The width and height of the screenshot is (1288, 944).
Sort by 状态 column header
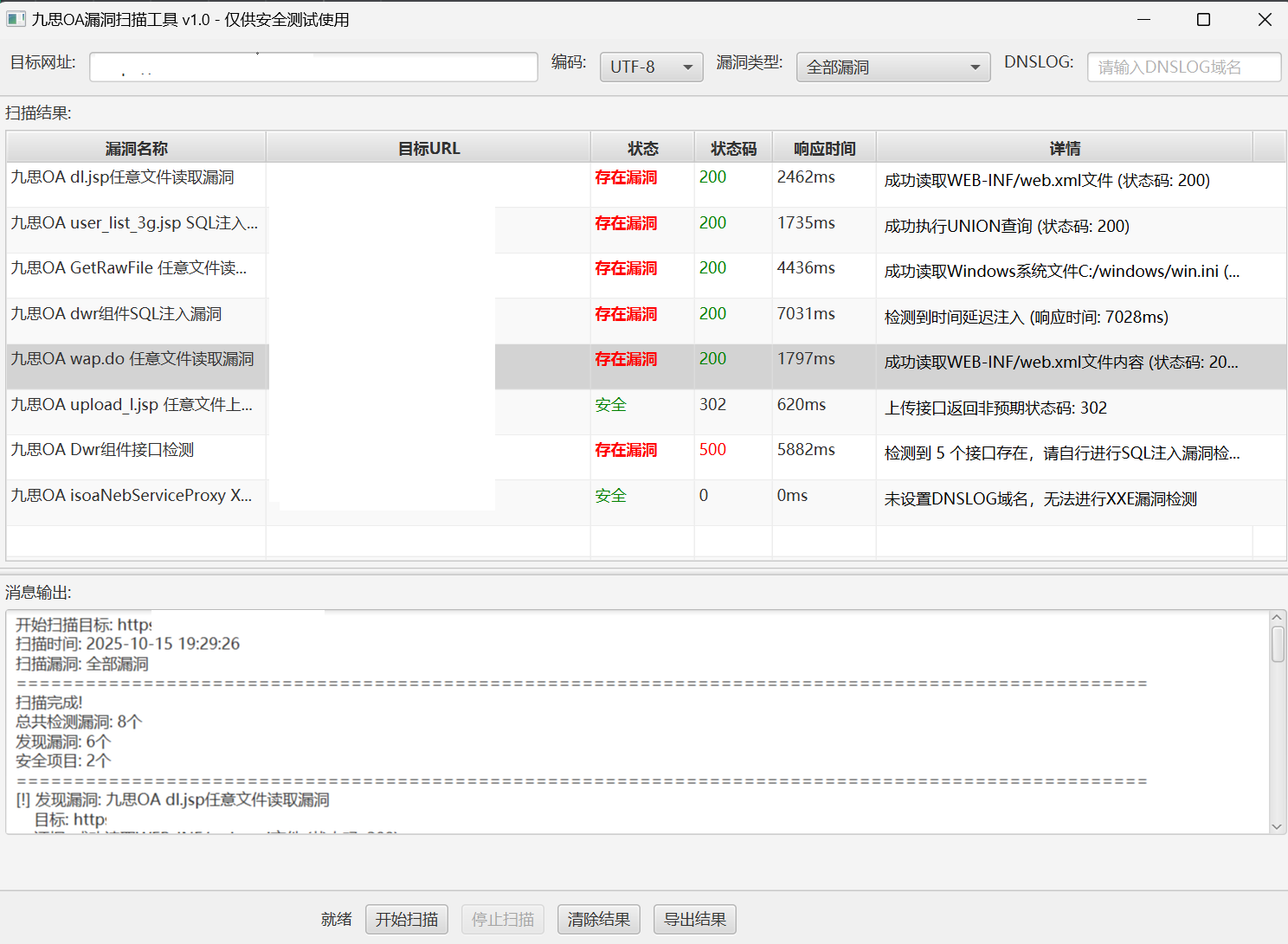(642, 148)
